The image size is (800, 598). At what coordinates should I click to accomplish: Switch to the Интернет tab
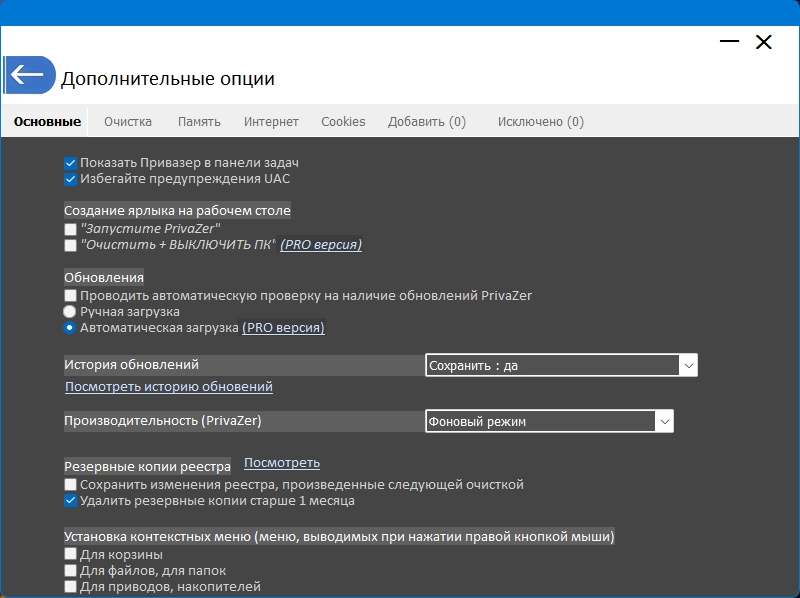point(271,122)
